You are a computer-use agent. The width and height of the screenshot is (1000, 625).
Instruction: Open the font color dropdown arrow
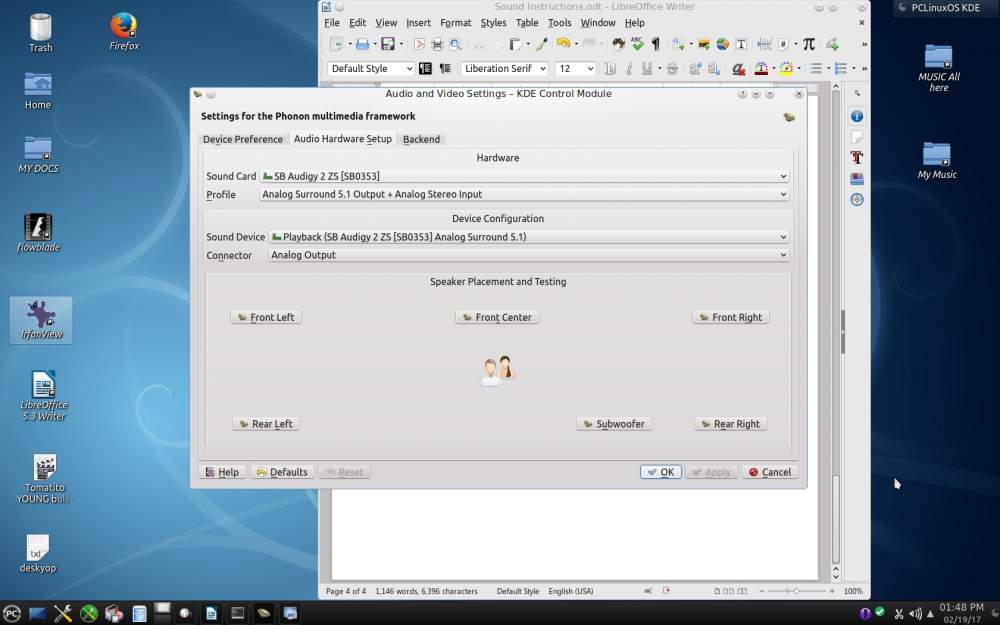click(x=773, y=69)
